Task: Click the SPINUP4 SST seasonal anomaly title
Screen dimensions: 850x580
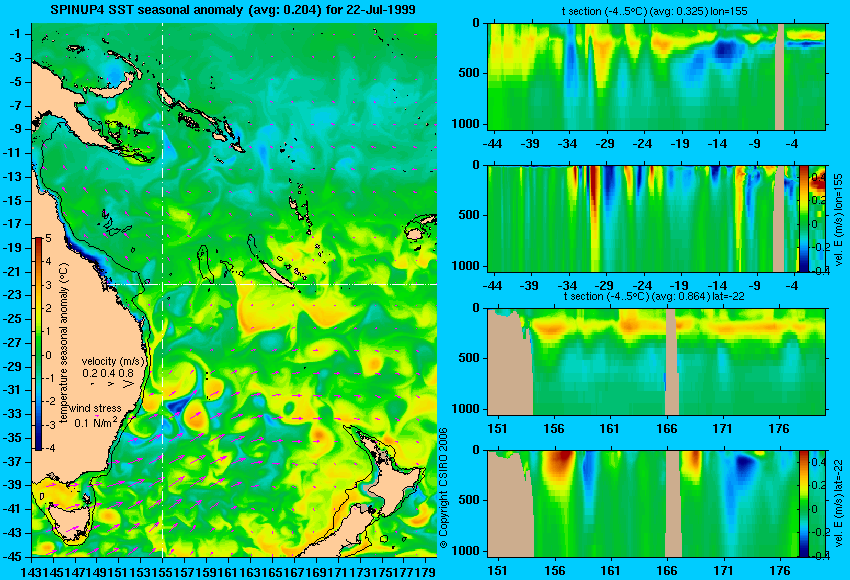Action: click(233, 10)
